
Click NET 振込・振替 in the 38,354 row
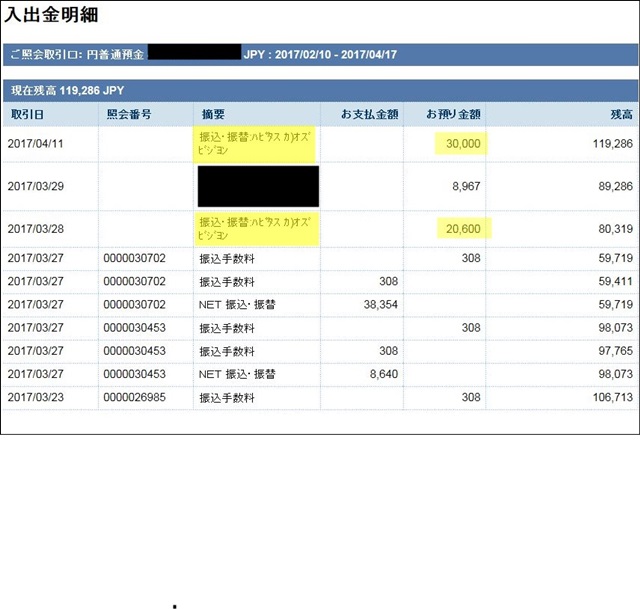237,304
